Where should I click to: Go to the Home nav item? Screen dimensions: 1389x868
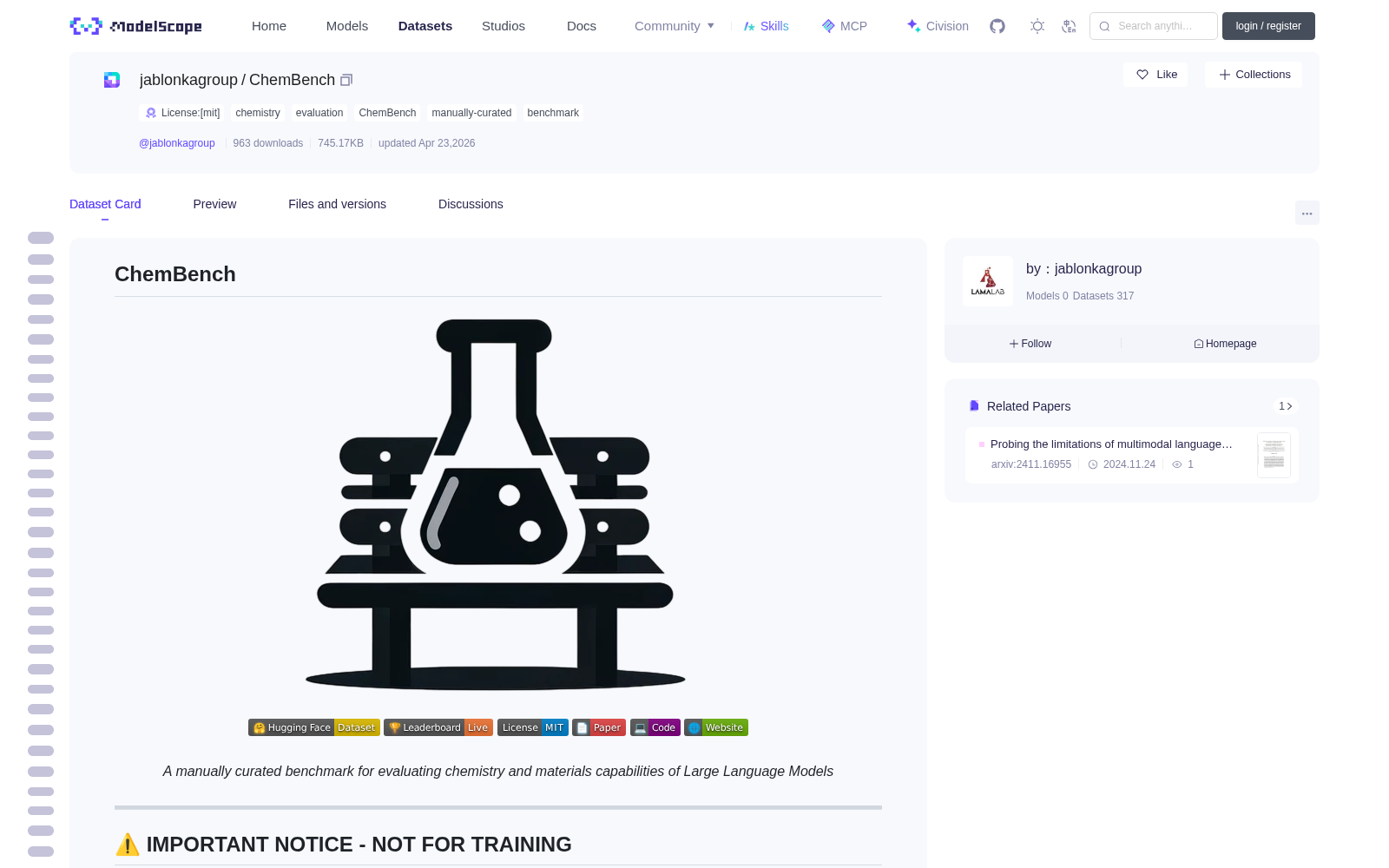(x=269, y=26)
